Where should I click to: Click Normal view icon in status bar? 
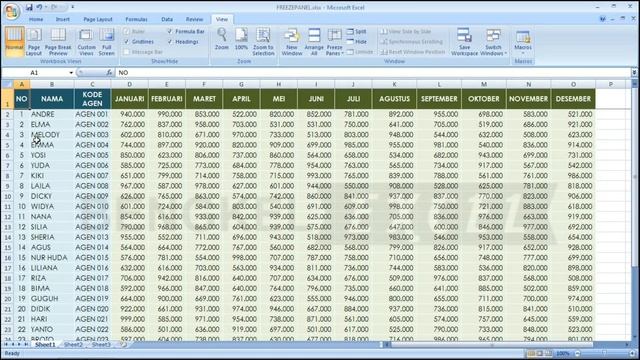pos(531,353)
